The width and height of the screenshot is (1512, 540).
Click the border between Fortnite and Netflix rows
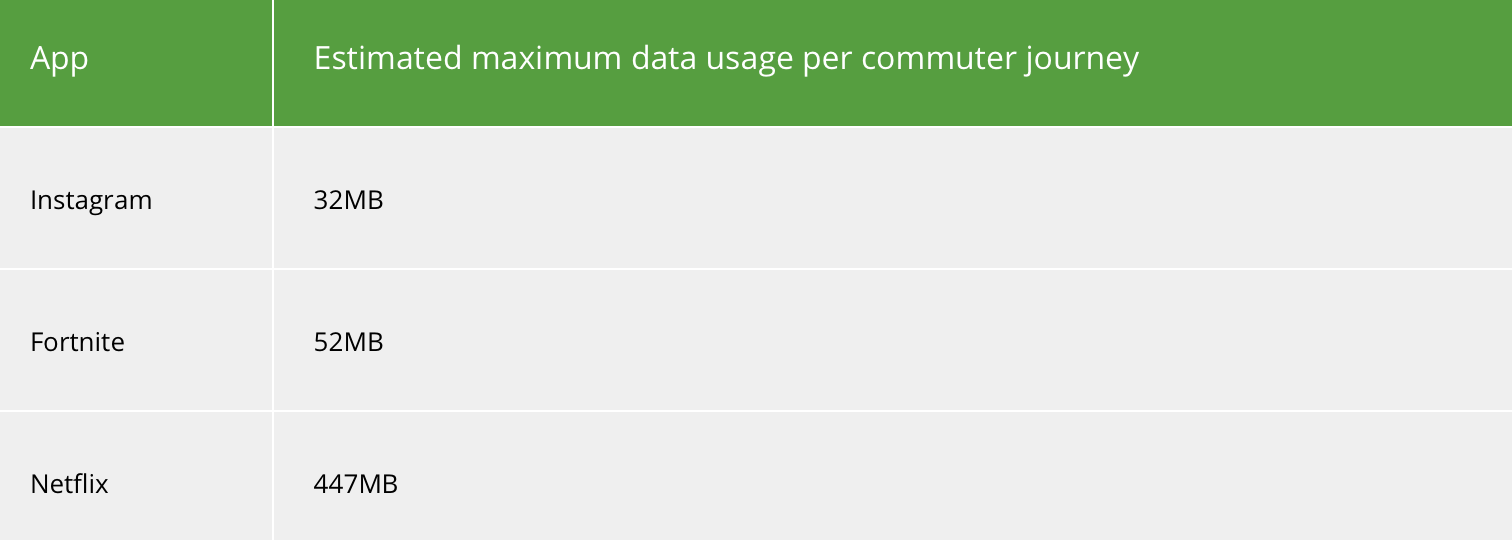tap(756, 410)
